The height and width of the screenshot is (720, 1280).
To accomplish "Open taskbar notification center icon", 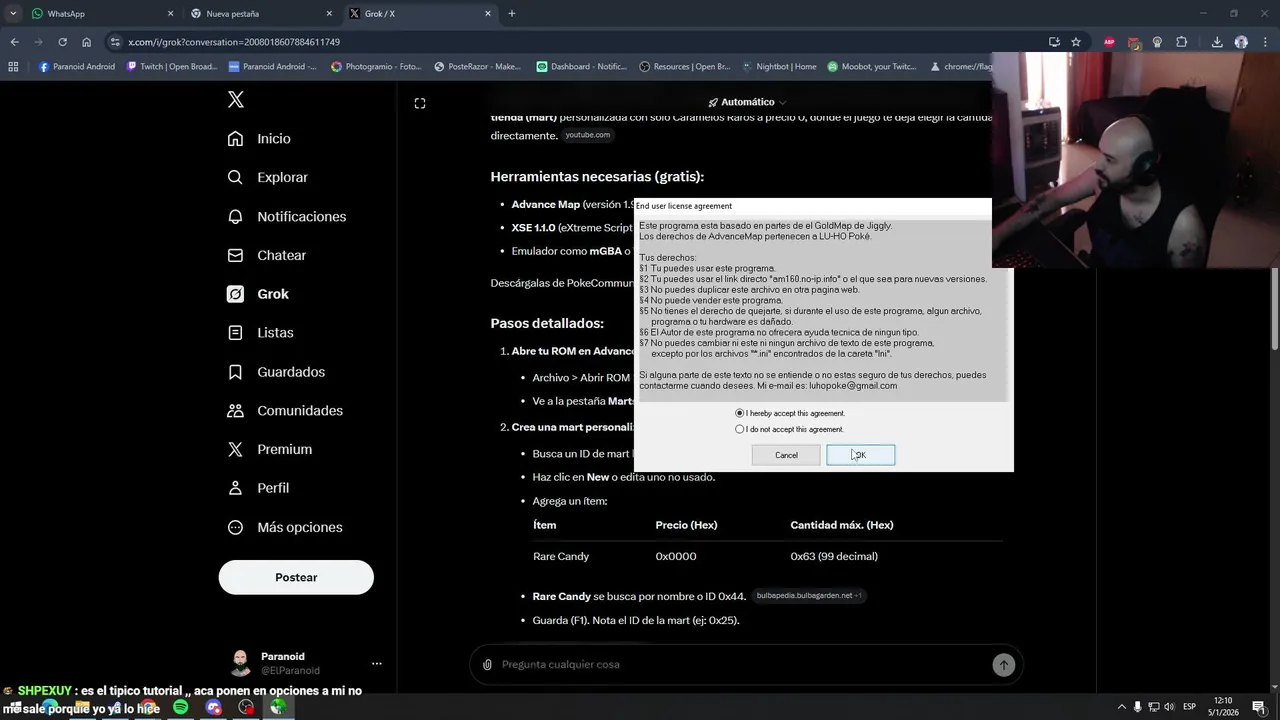I will pyautogui.click(x=1258, y=707).
